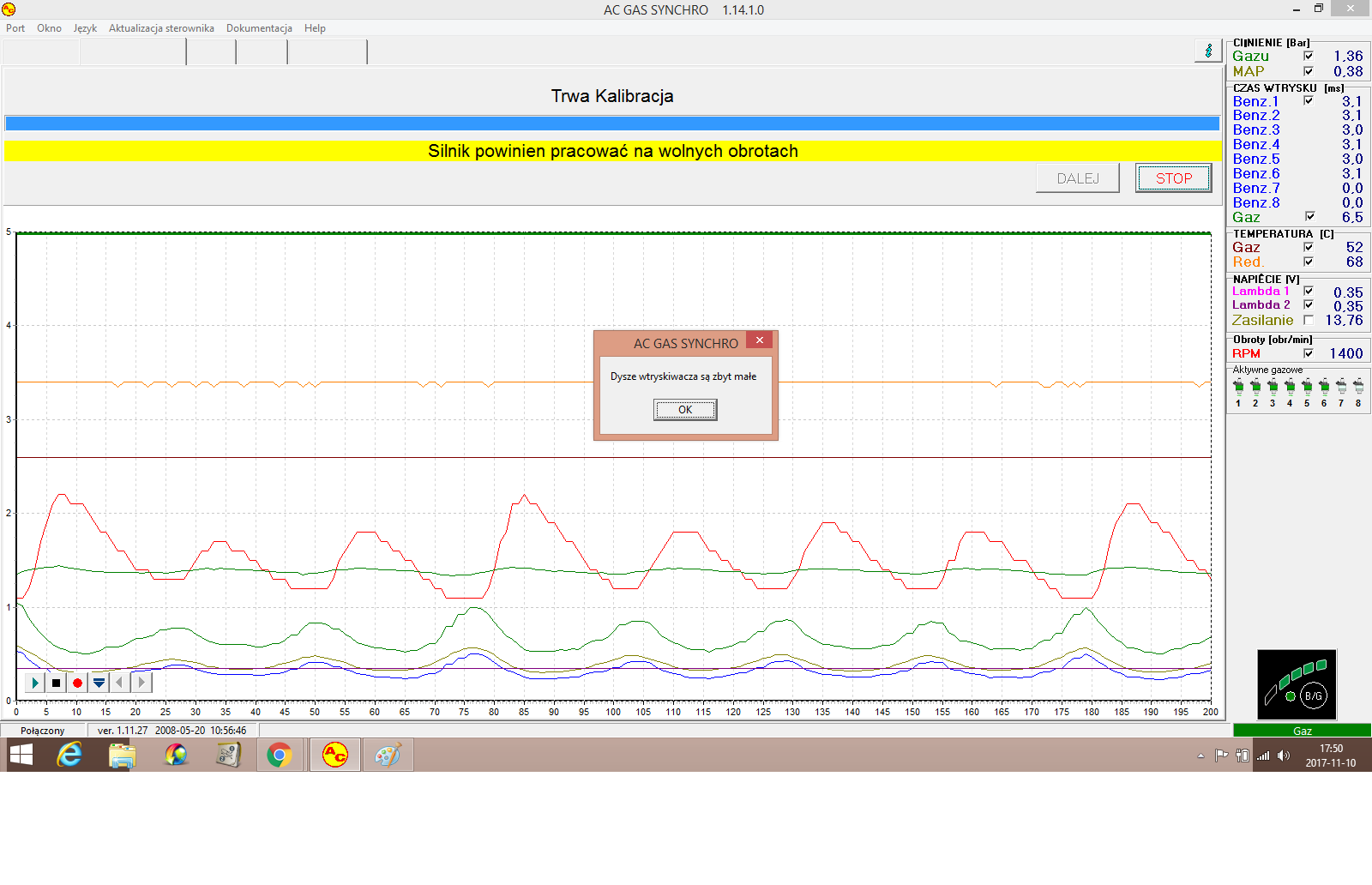Click the B/G round switch button
This screenshot has height=885, width=1372.
(1314, 695)
